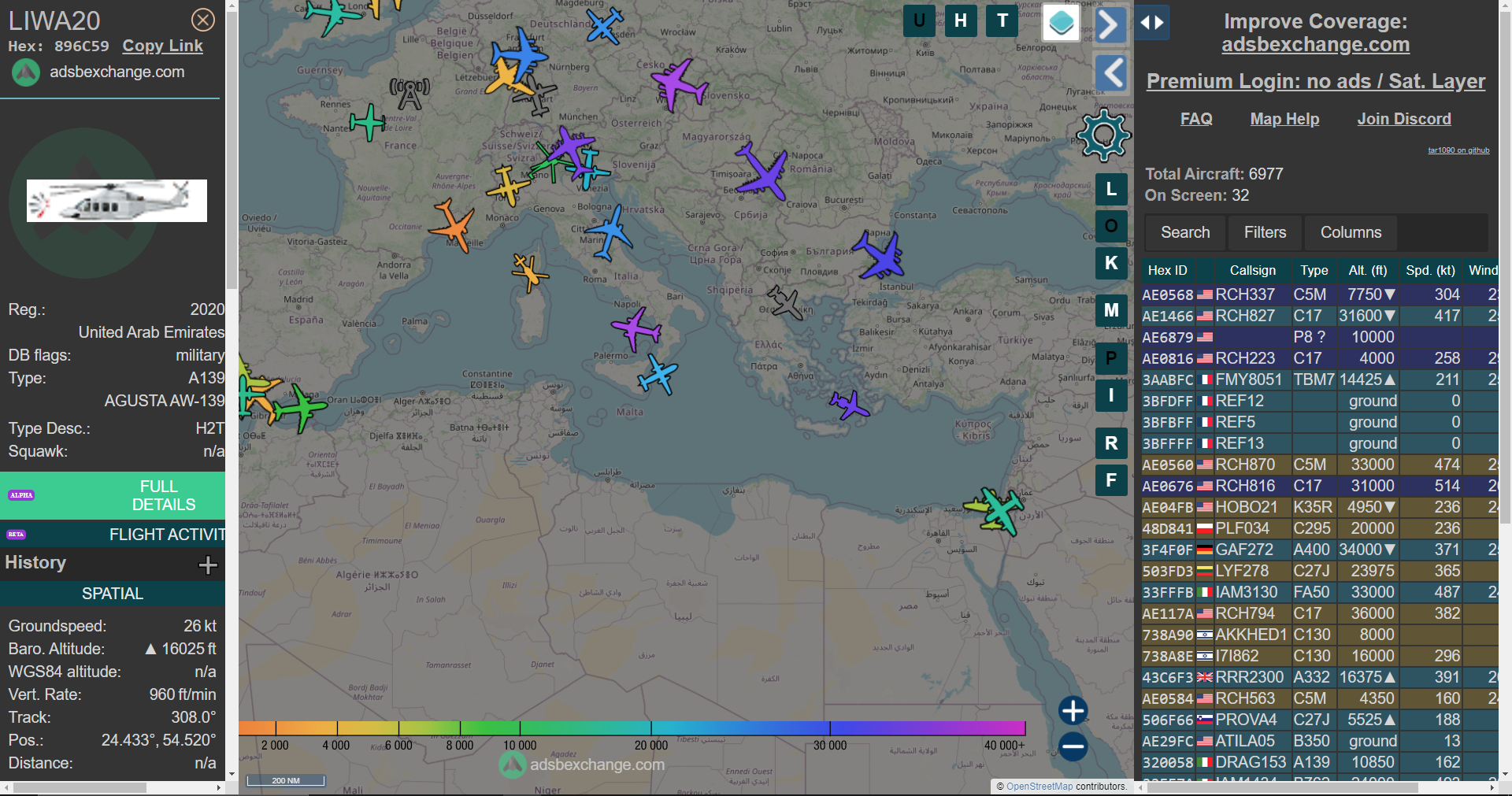This screenshot has height=796, width=1512.
Task: Toggle sidebar width with double-arrow button
Action: click(1152, 22)
